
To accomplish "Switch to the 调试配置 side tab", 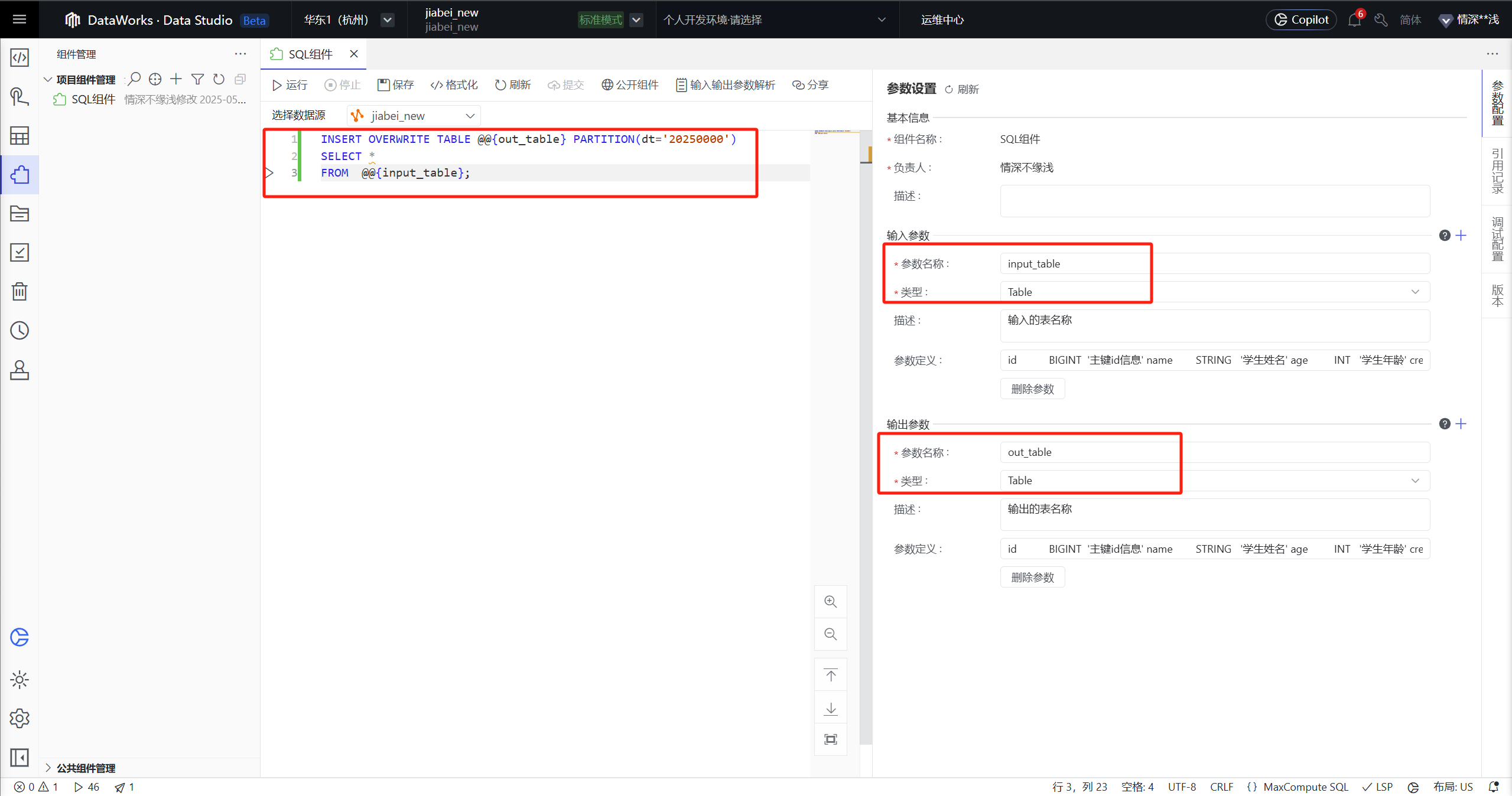I will click(x=1497, y=239).
